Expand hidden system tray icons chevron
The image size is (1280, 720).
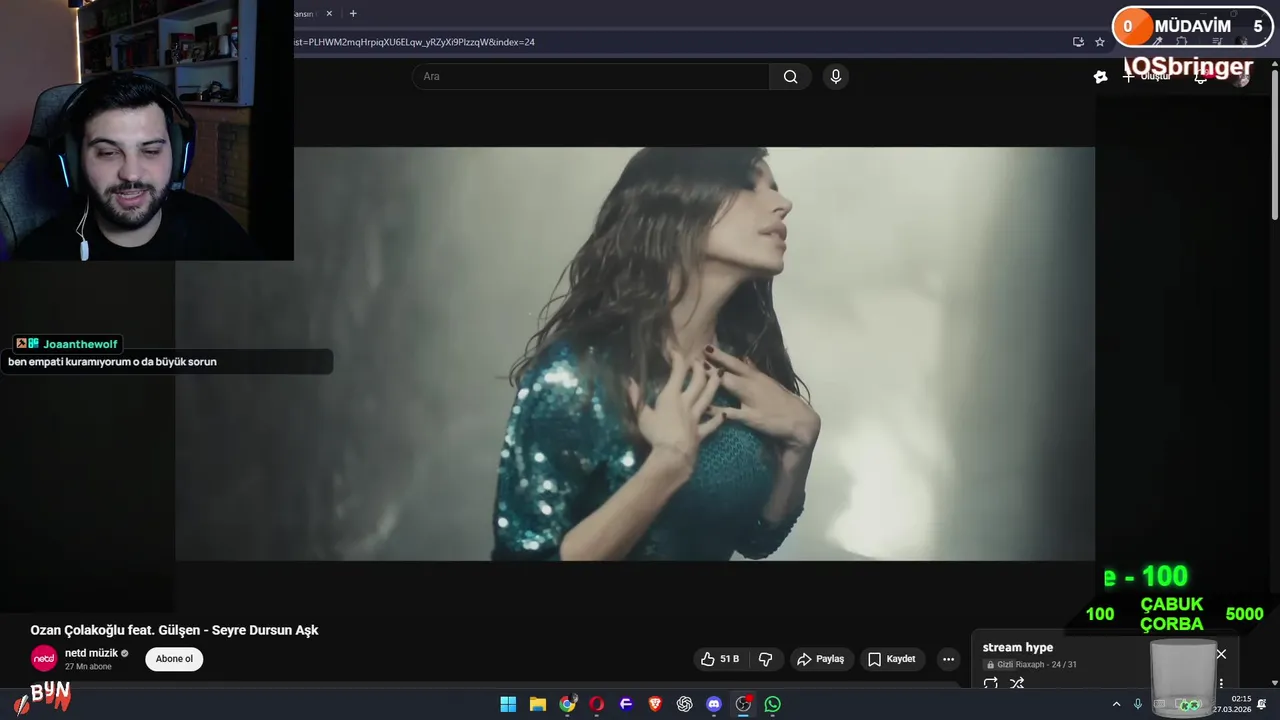pyautogui.click(x=1116, y=704)
